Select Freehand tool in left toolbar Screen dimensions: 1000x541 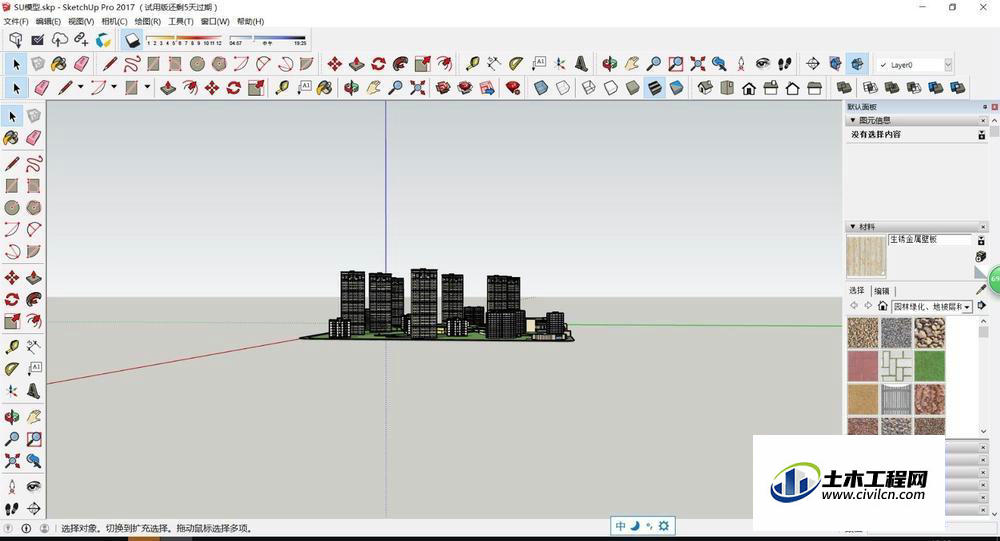[x=34, y=163]
